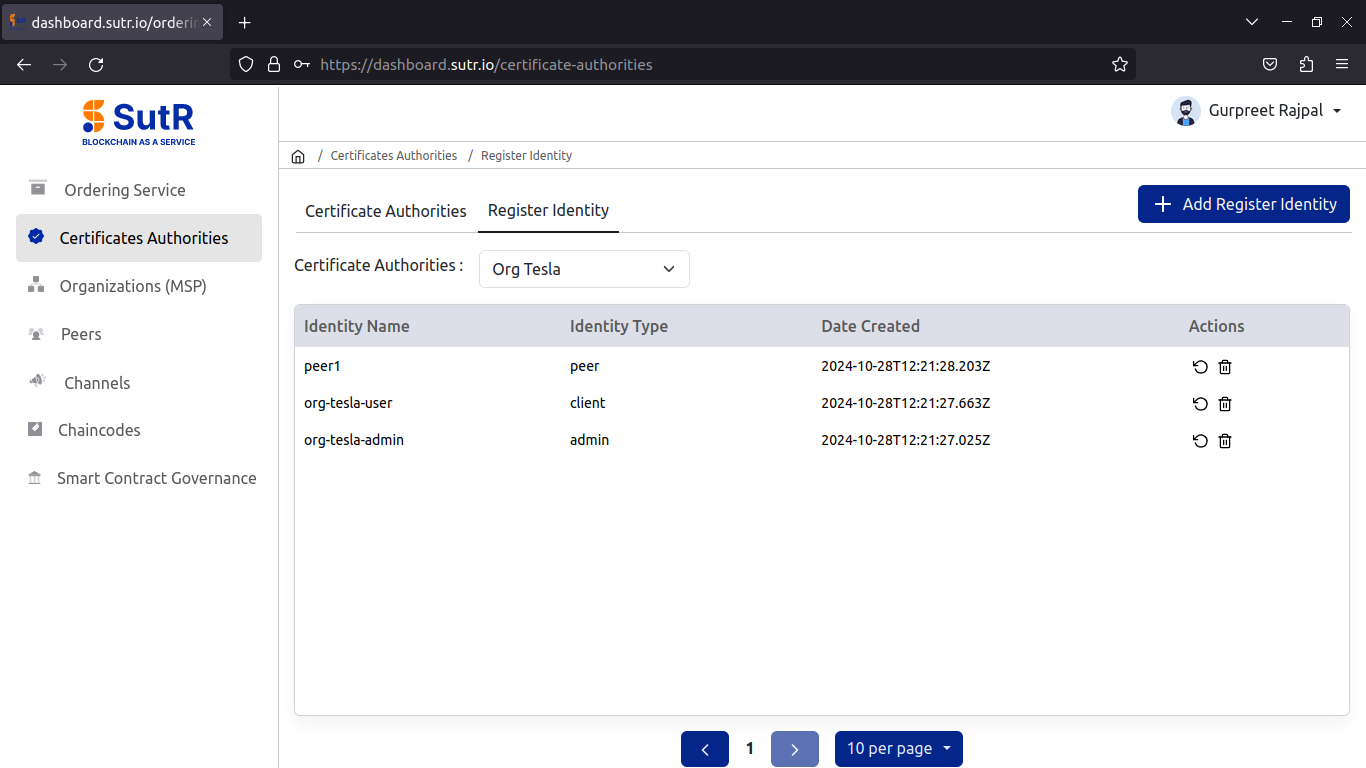Reload the page in the browser
The height and width of the screenshot is (768, 1366).
(x=96, y=65)
